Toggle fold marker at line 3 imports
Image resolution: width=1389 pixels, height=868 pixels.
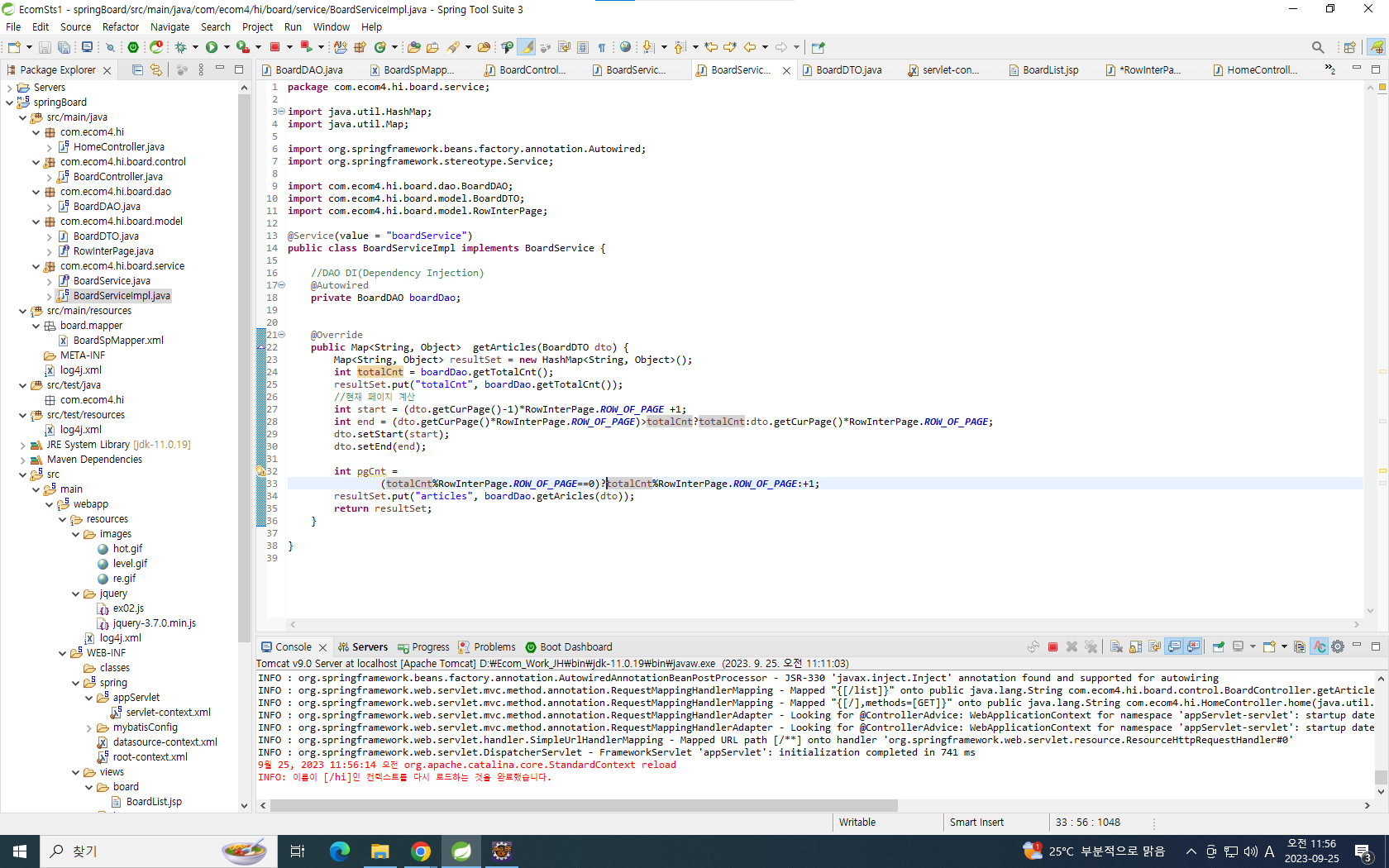pos(281,112)
